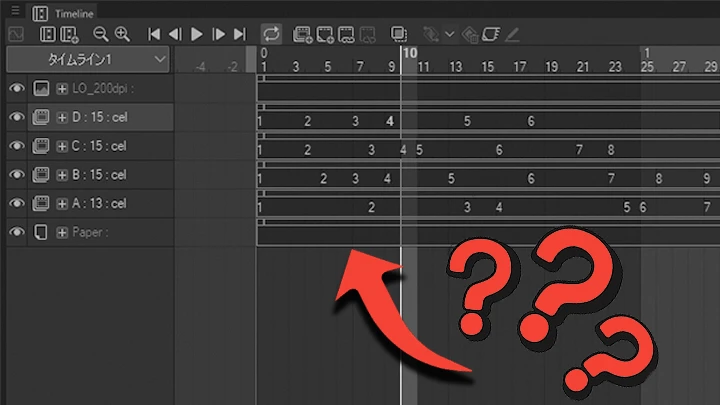Play the animation

pos(197,34)
